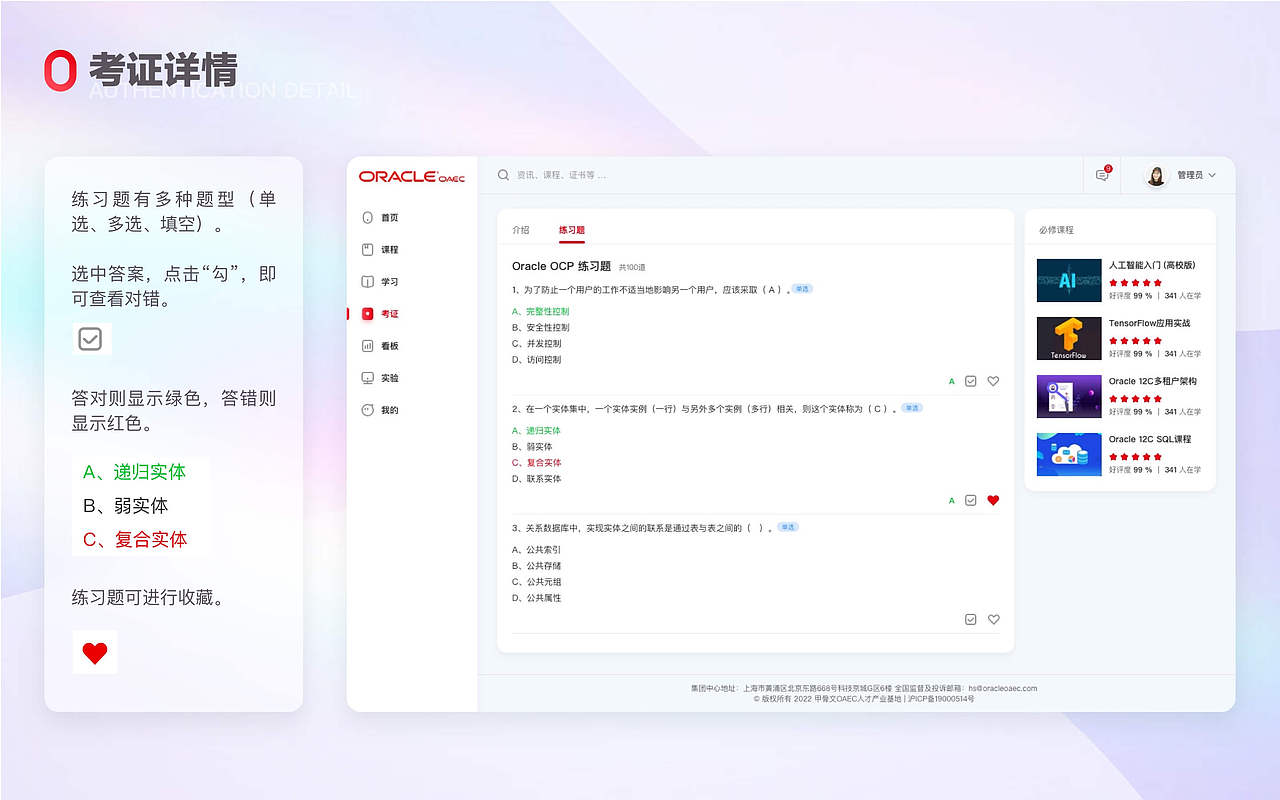Viewport: 1280px width, 800px height.
Task: Click the 考证 certification sidebar icon
Action: pos(369,313)
